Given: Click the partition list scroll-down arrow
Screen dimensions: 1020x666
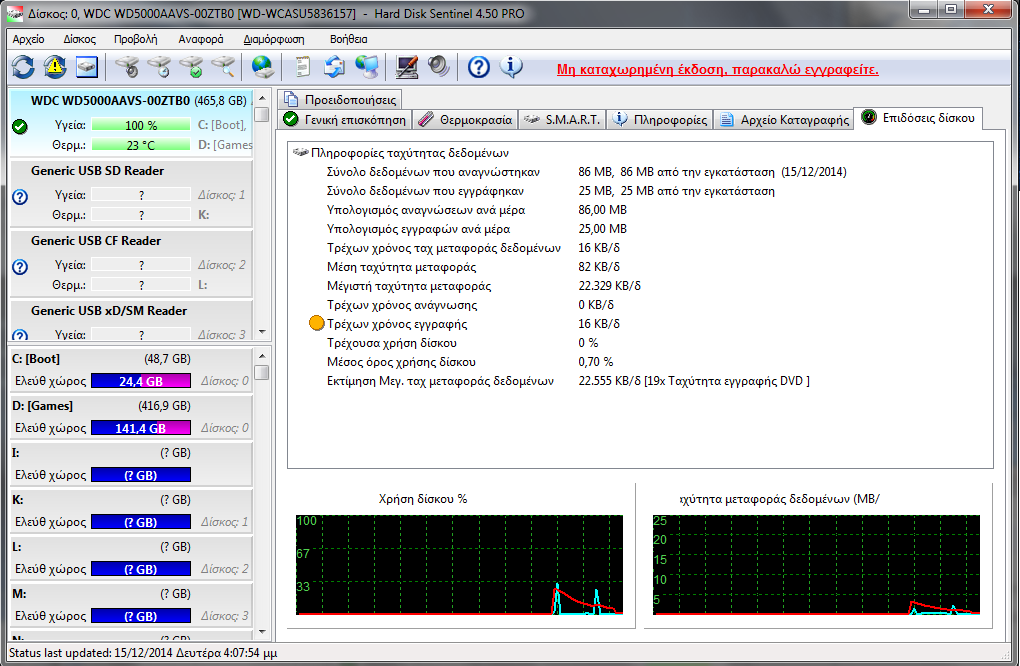Looking at the screenshot, I should tap(262, 632).
